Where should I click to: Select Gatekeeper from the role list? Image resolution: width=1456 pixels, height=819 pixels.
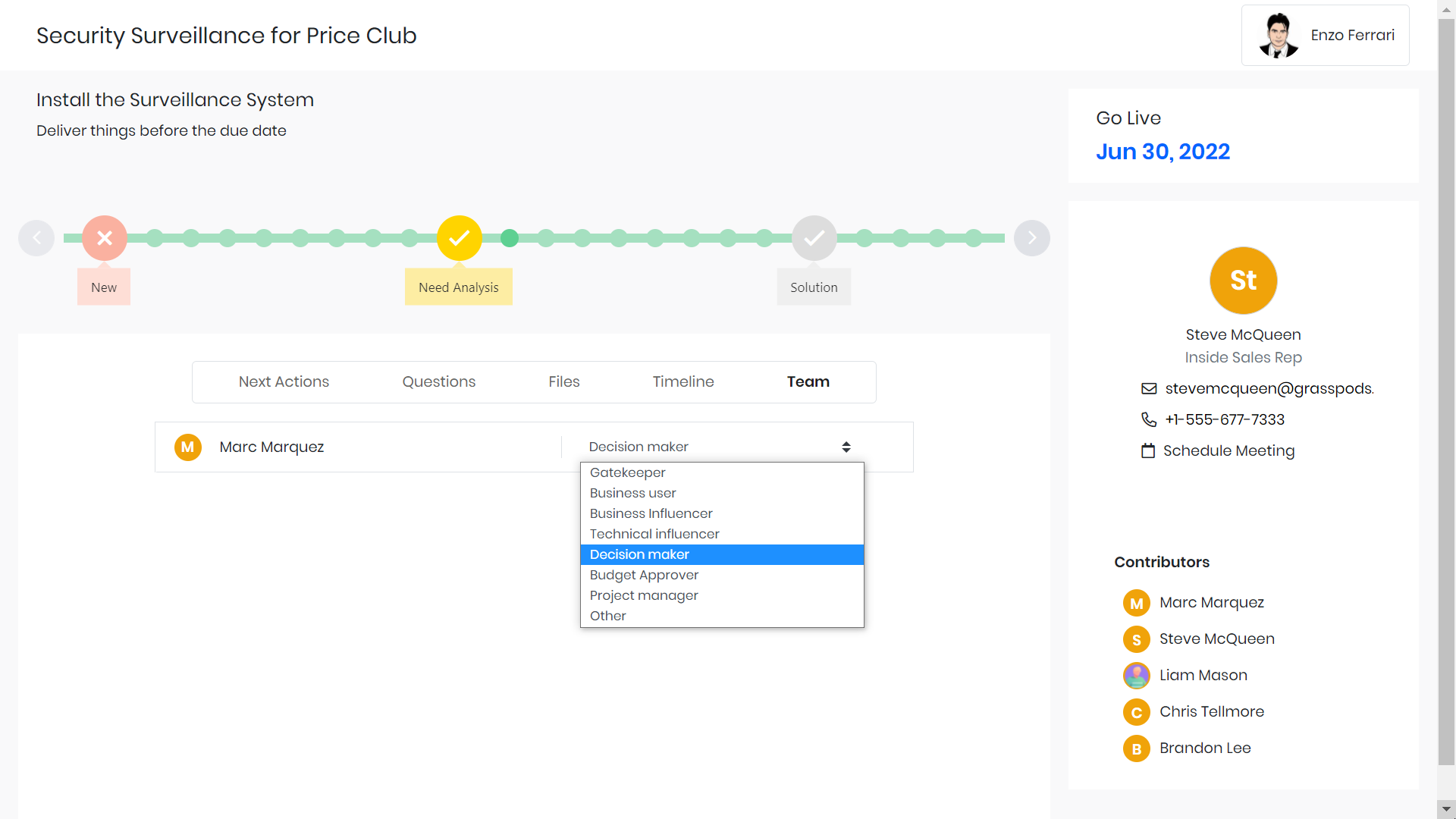pyautogui.click(x=628, y=472)
